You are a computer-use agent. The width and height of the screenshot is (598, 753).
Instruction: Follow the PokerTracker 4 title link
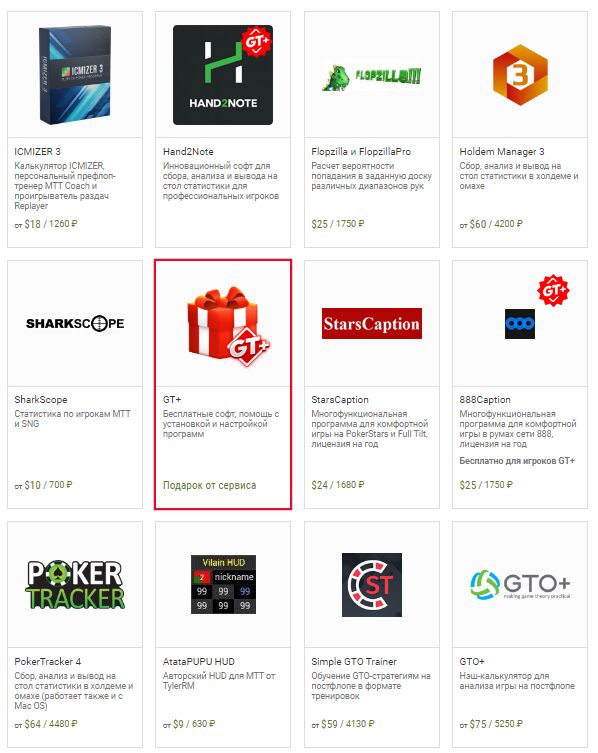point(48,662)
